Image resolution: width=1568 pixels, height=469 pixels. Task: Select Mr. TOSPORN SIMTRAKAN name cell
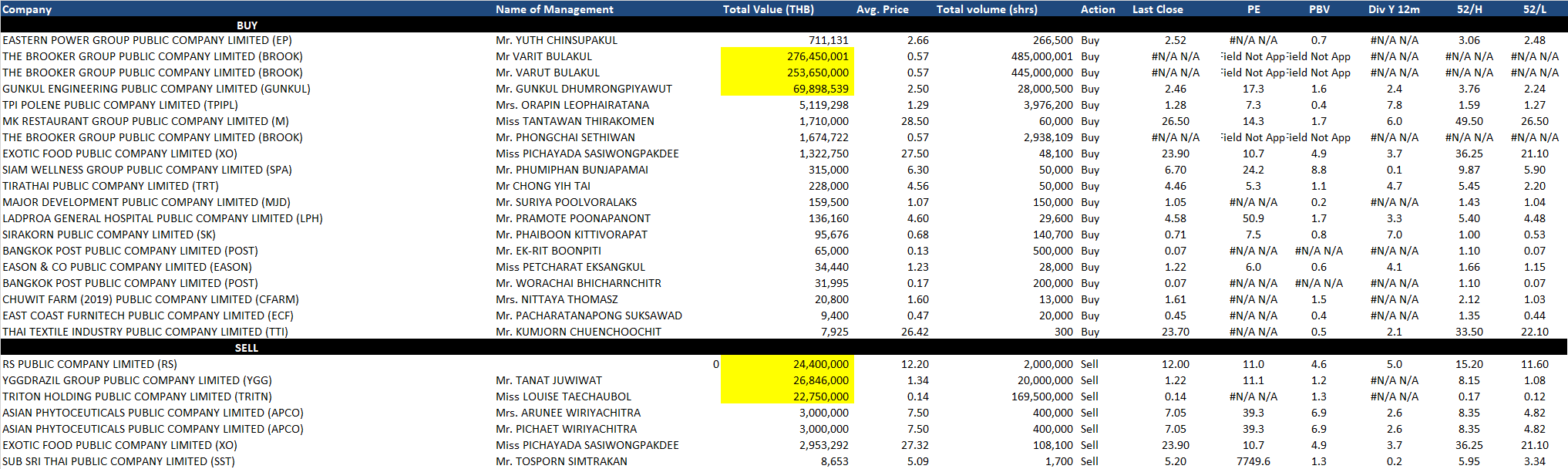coord(561,461)
